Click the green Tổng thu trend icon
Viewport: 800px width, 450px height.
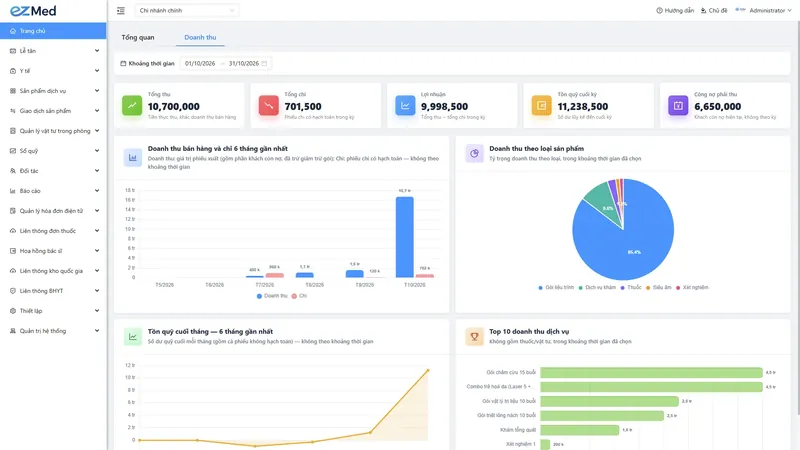[132, 106]
